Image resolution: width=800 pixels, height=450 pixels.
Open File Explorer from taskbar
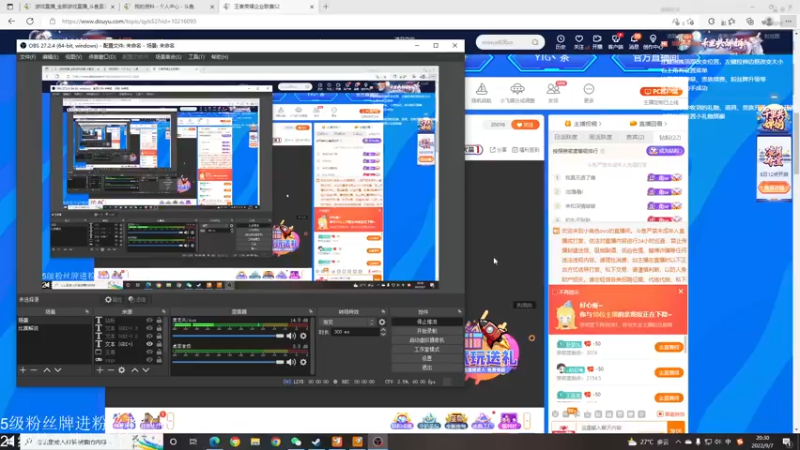pyautogui.click(x=255, y=441)
